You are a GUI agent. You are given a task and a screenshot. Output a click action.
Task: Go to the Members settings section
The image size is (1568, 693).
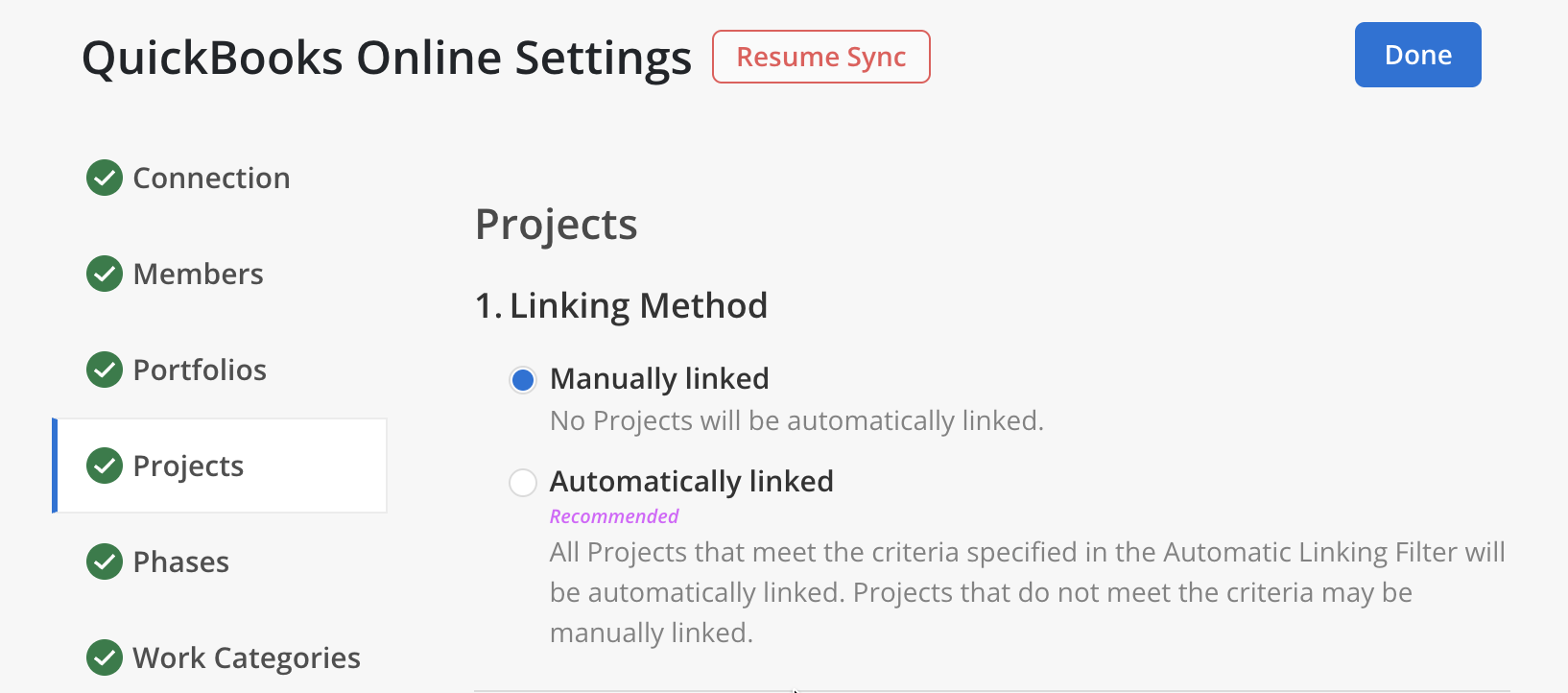coord(198,274)
